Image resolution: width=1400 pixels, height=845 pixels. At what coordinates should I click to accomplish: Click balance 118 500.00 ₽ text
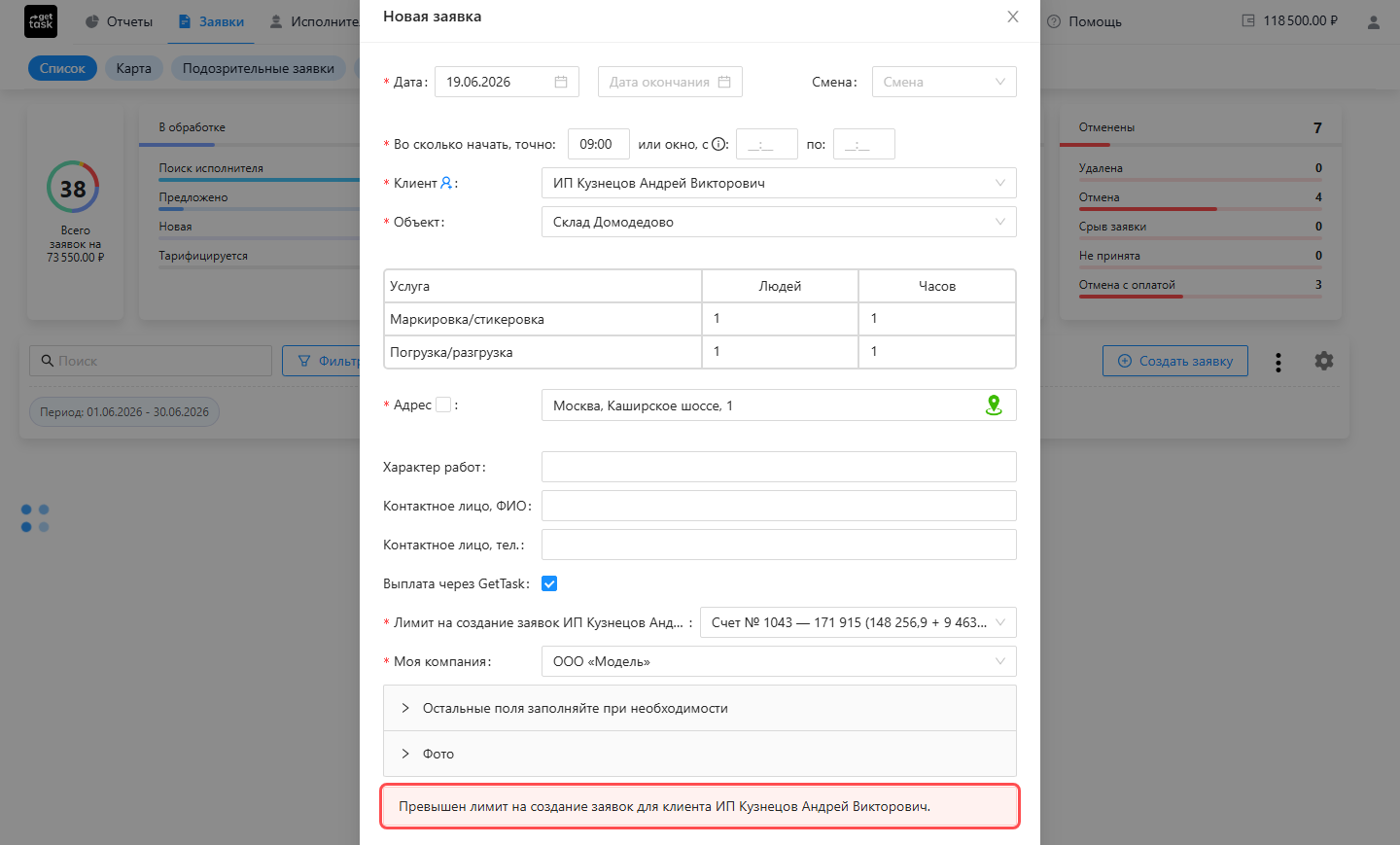[x=1301, y=20]
